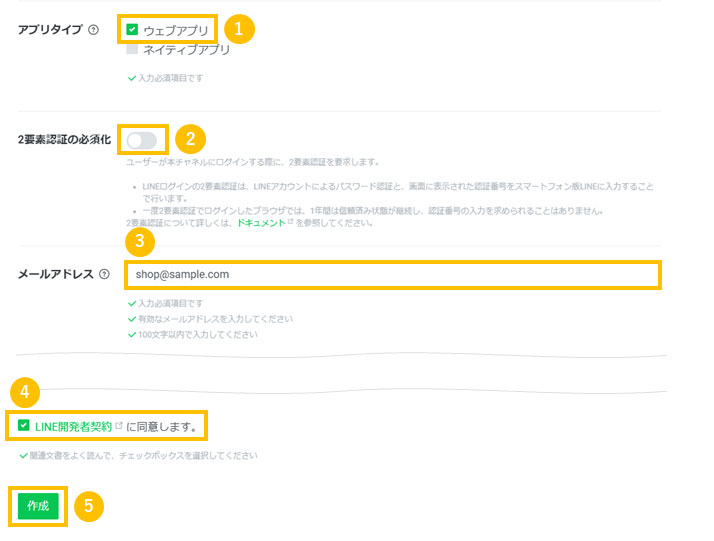Viewport: 714px width, 541px height.
Task: Uncheck the ウェブアプリ checkbox
Action: (132, 30)
